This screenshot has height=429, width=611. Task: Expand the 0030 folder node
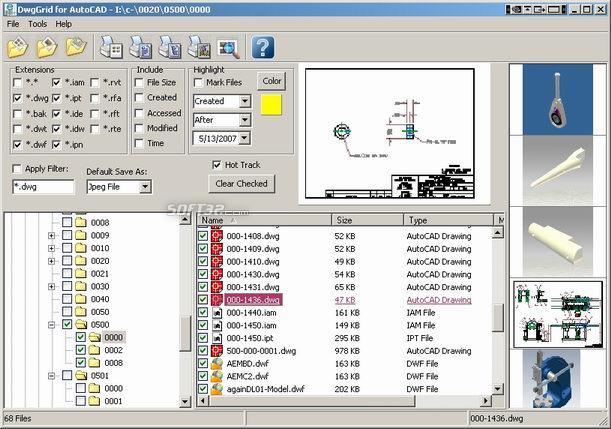tap(51, 286)
